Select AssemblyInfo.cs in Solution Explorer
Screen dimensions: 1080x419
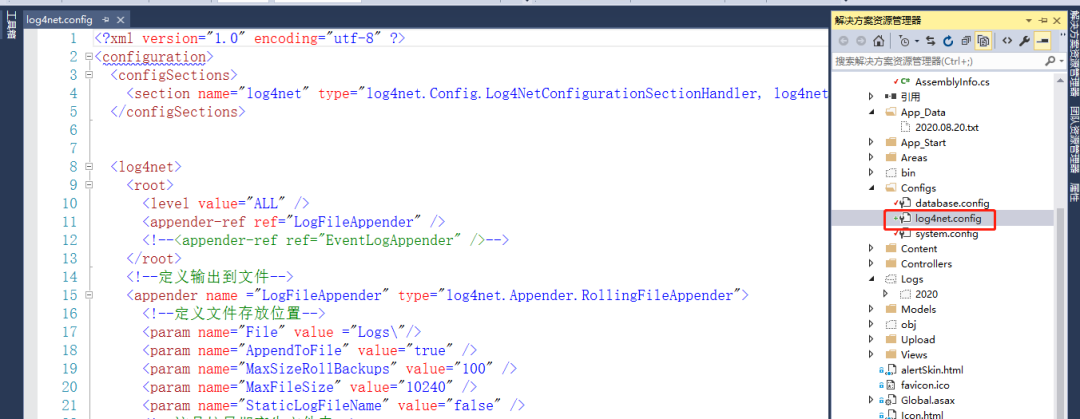952,82
